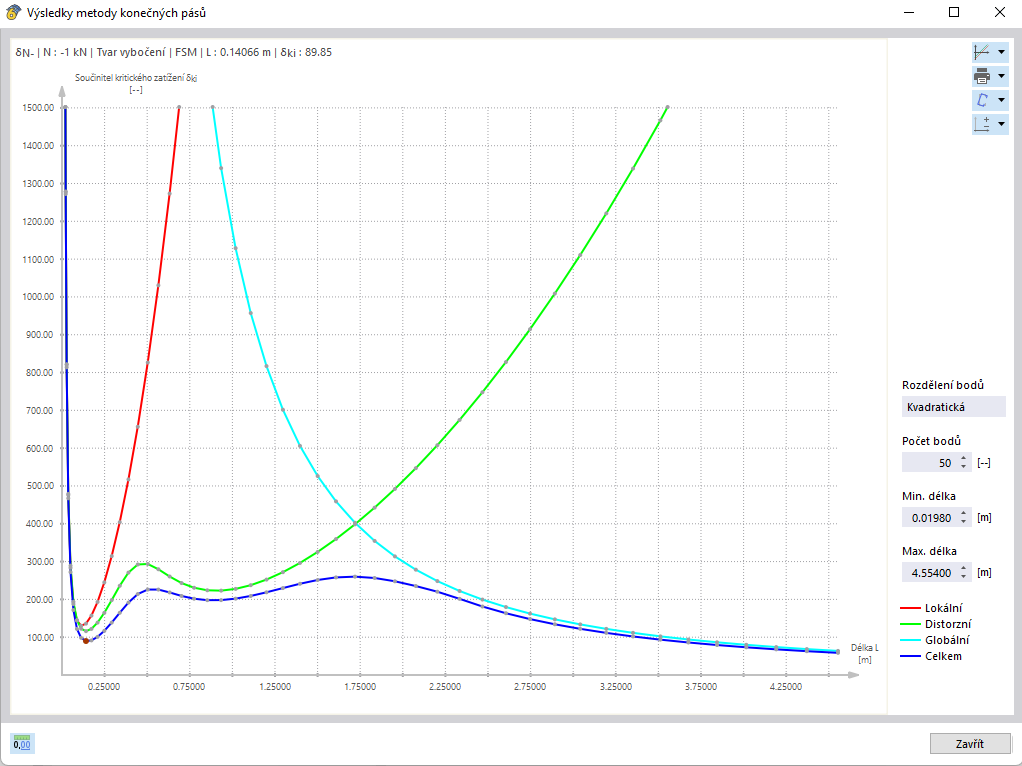The width and height of the screenshot is (1022, 766).
Task: Click the Min. délka value field
Action: tap(929, 518)
